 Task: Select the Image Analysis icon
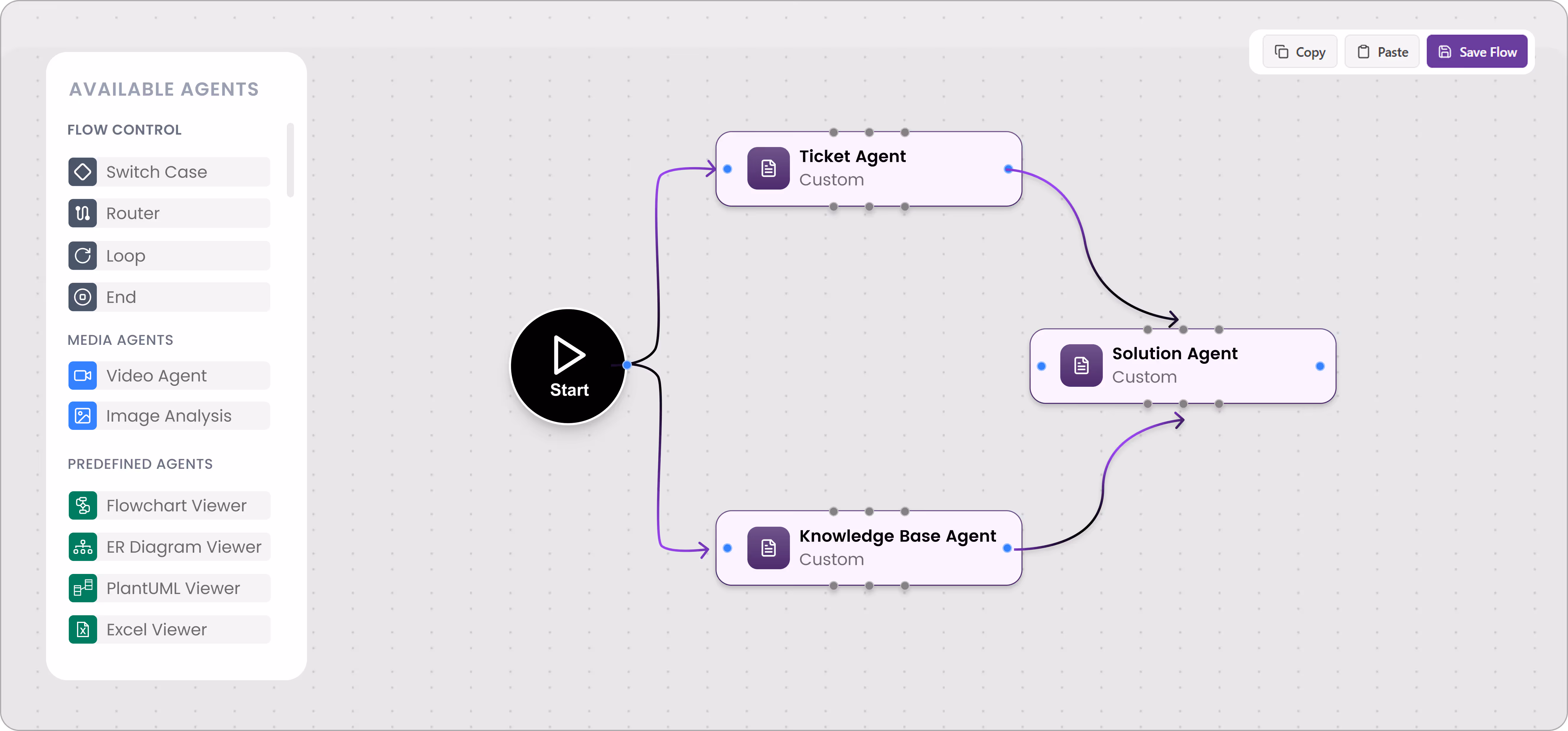coord(82,416)
